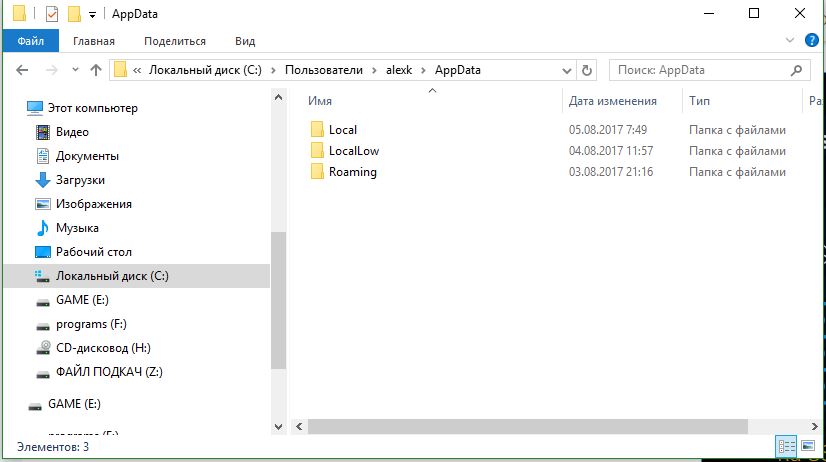Expand the chevron after Локальный диск (C:) breadcrumb
This screenshot has width=826, height=462.
273,70
